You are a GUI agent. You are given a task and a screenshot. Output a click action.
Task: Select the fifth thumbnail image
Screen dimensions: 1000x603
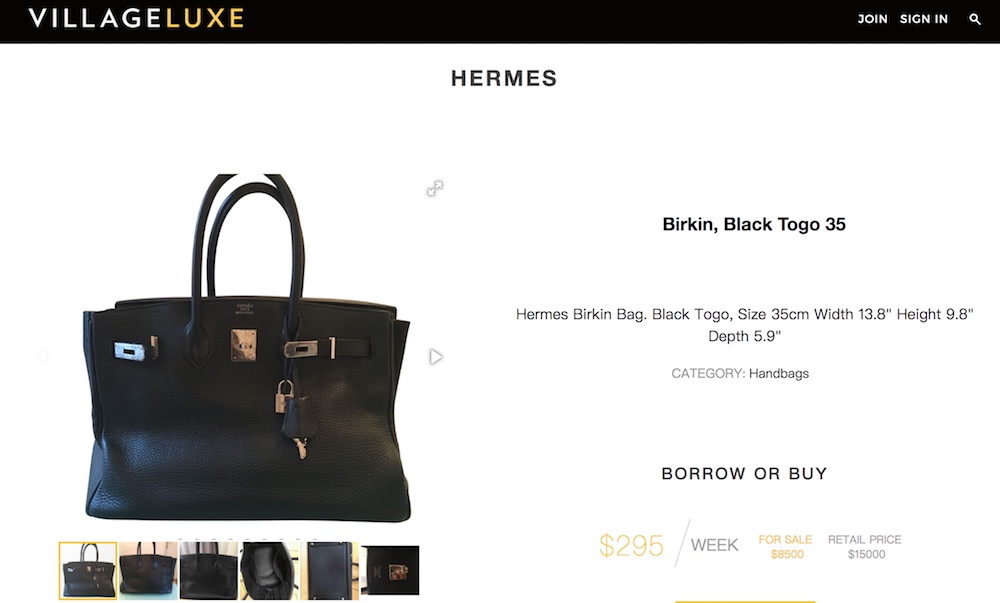(329, 570)
